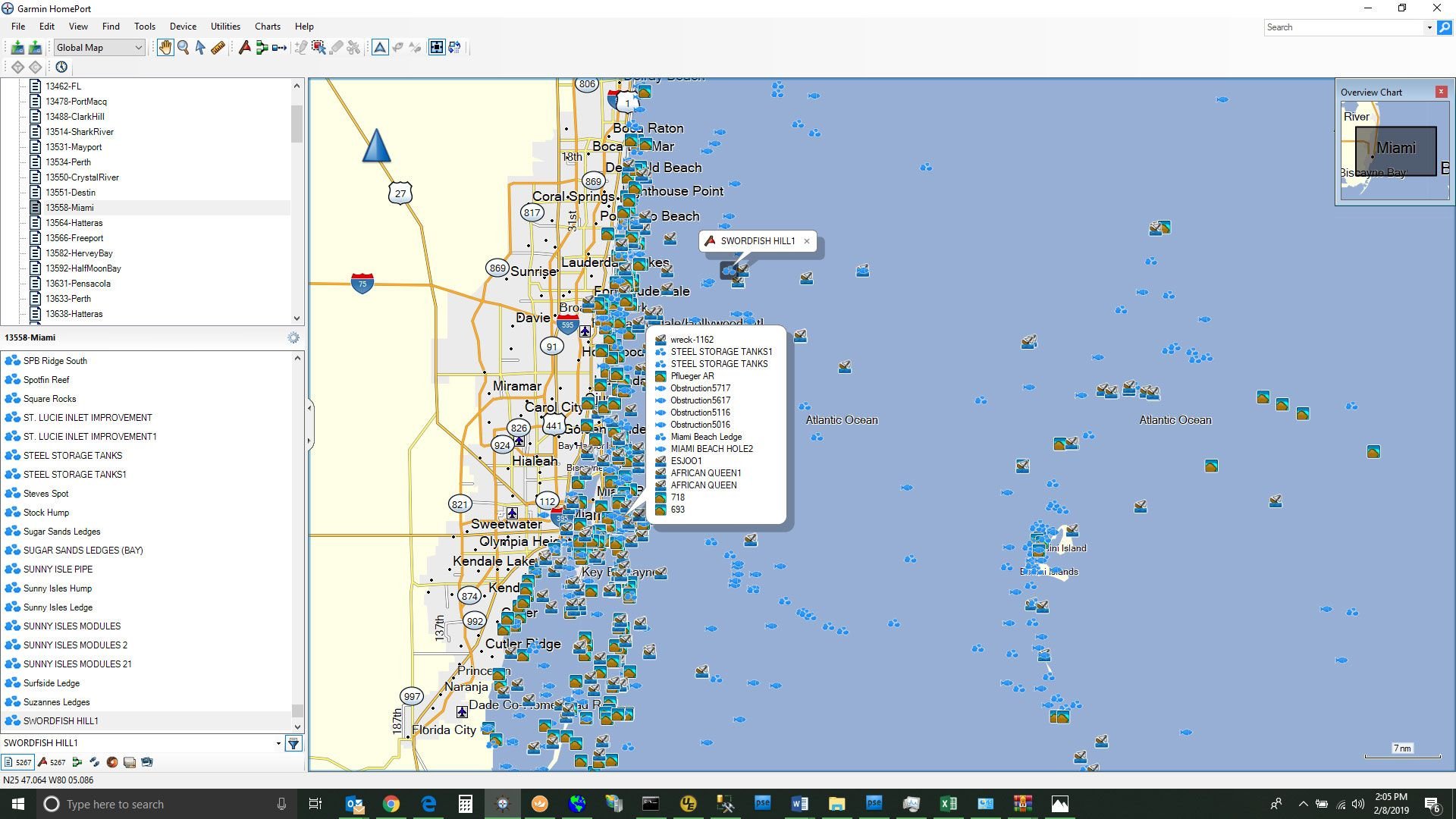Click the synchronize device data icon
The width and height of the screenshot is (1456, 819).
[454, 48]
